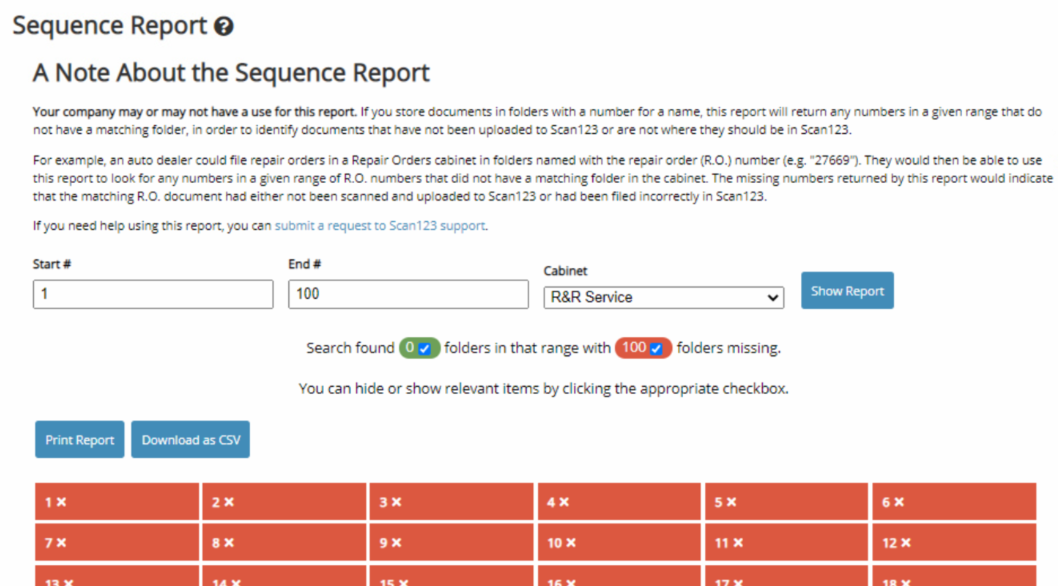Click the X icon on tile 4

[x=565, y=502]
